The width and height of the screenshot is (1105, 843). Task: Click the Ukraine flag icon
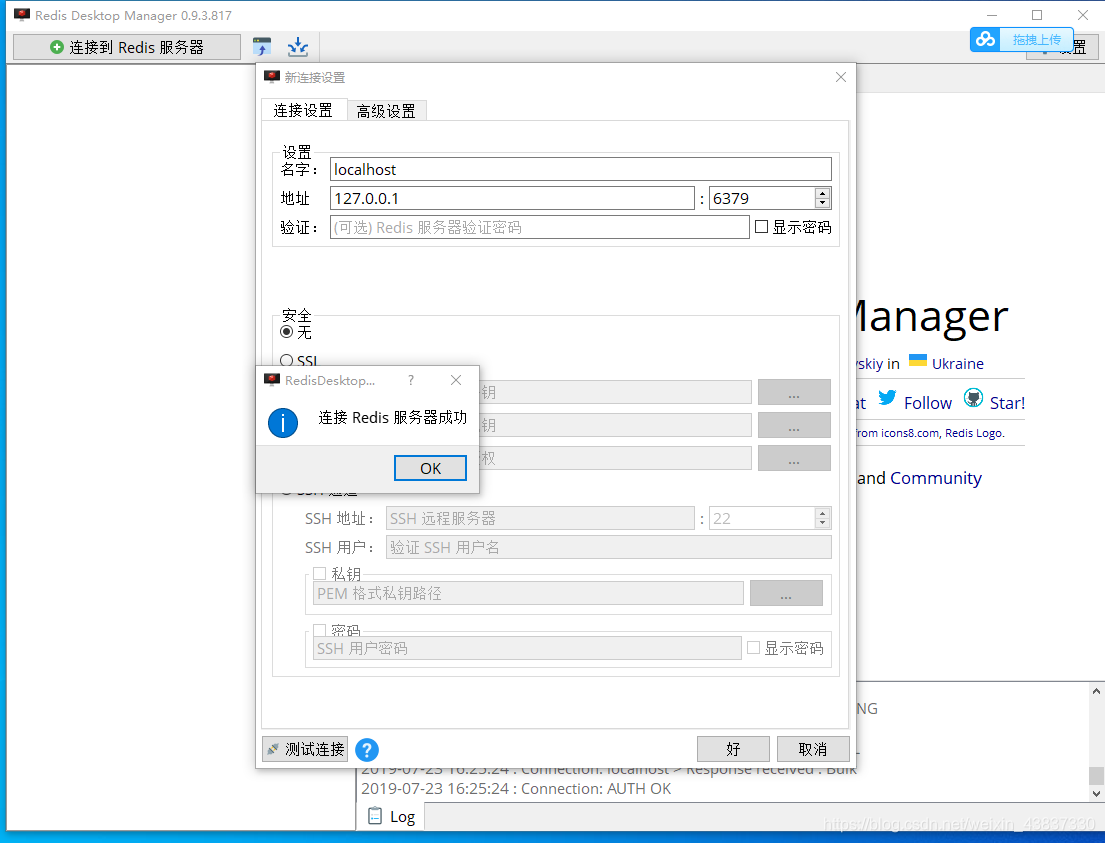click(x=918, y=361)
